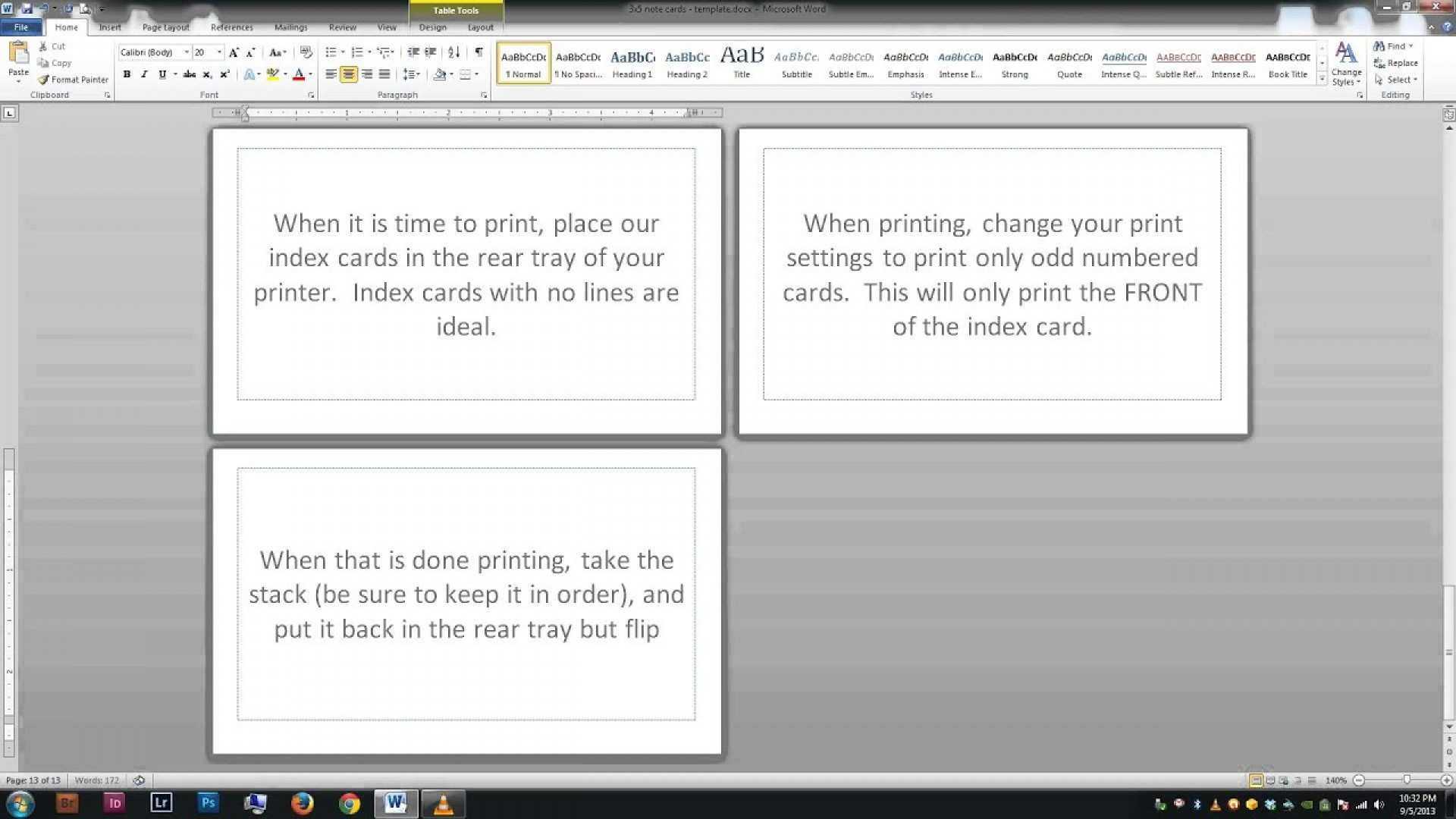The width and height of the screenshot is (1456, 819).
Task: Toggle paragraph alignment center button
Action: click(x=348, y=74)
